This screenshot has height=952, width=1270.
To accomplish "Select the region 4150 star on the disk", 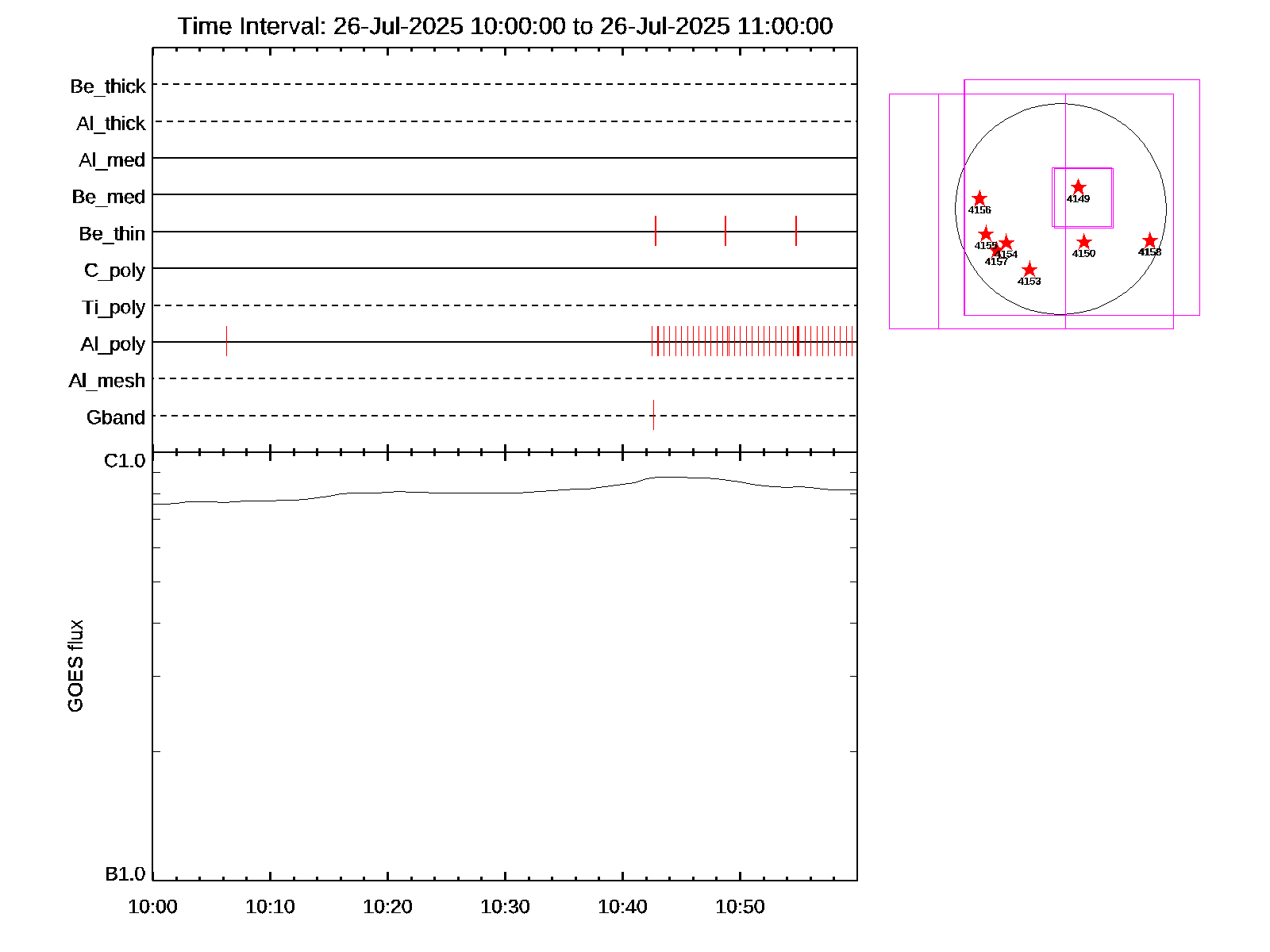I will [1083, 242].
